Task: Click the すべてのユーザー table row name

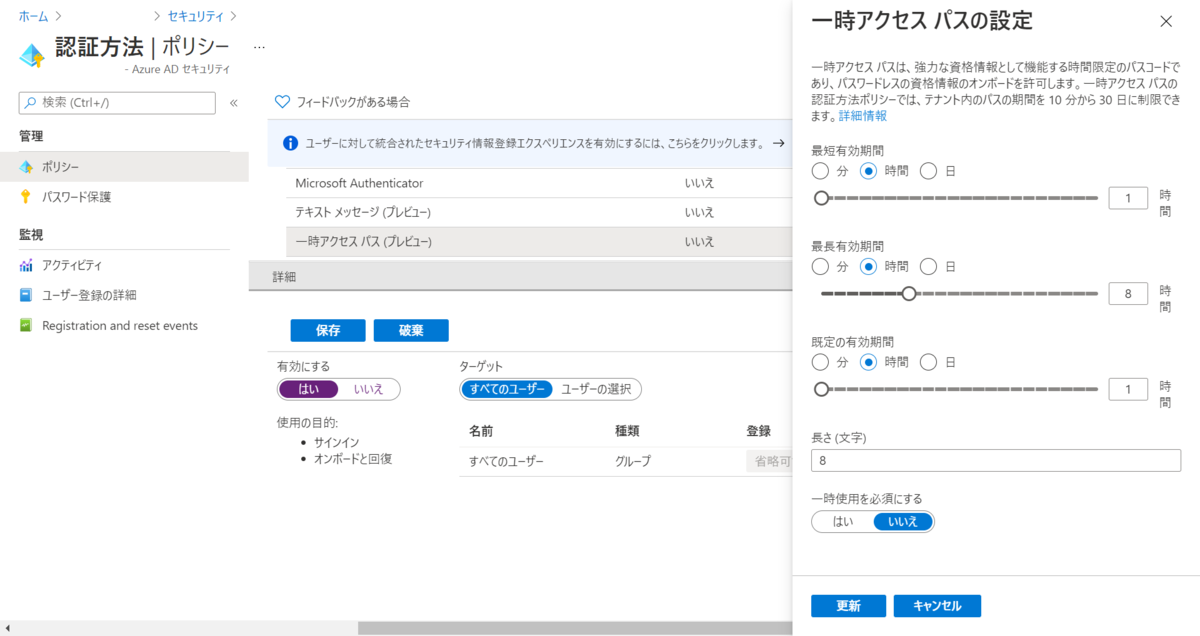Action: [x=506, y=461]
